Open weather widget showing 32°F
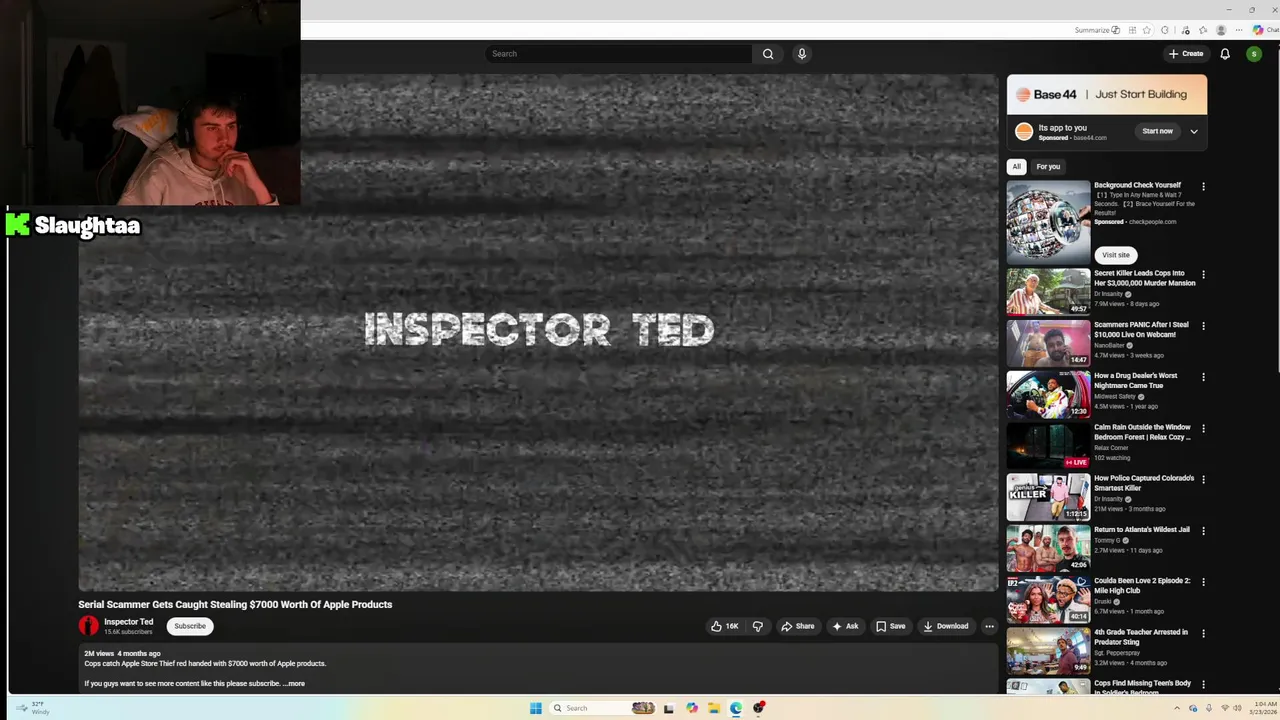The height and width of the screenshot is (720, 1280). (32, 708)
